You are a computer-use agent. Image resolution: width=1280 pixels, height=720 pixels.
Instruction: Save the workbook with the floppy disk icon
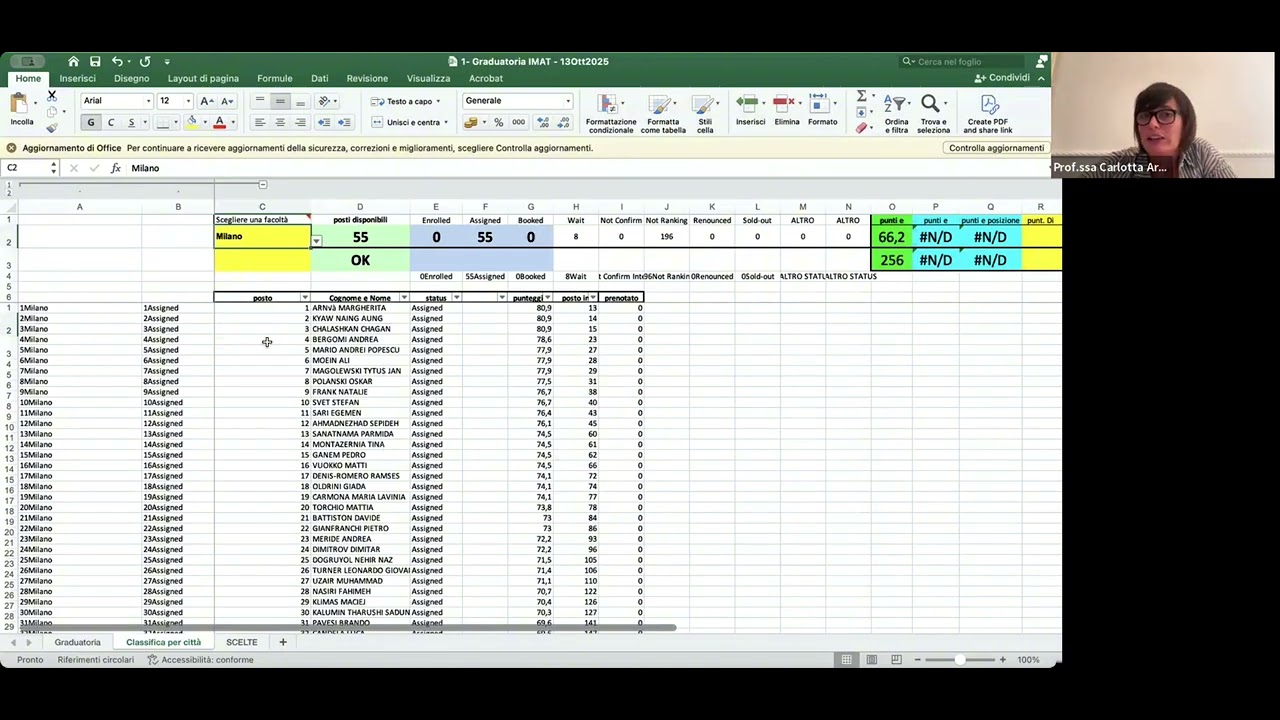click(95, 61)
